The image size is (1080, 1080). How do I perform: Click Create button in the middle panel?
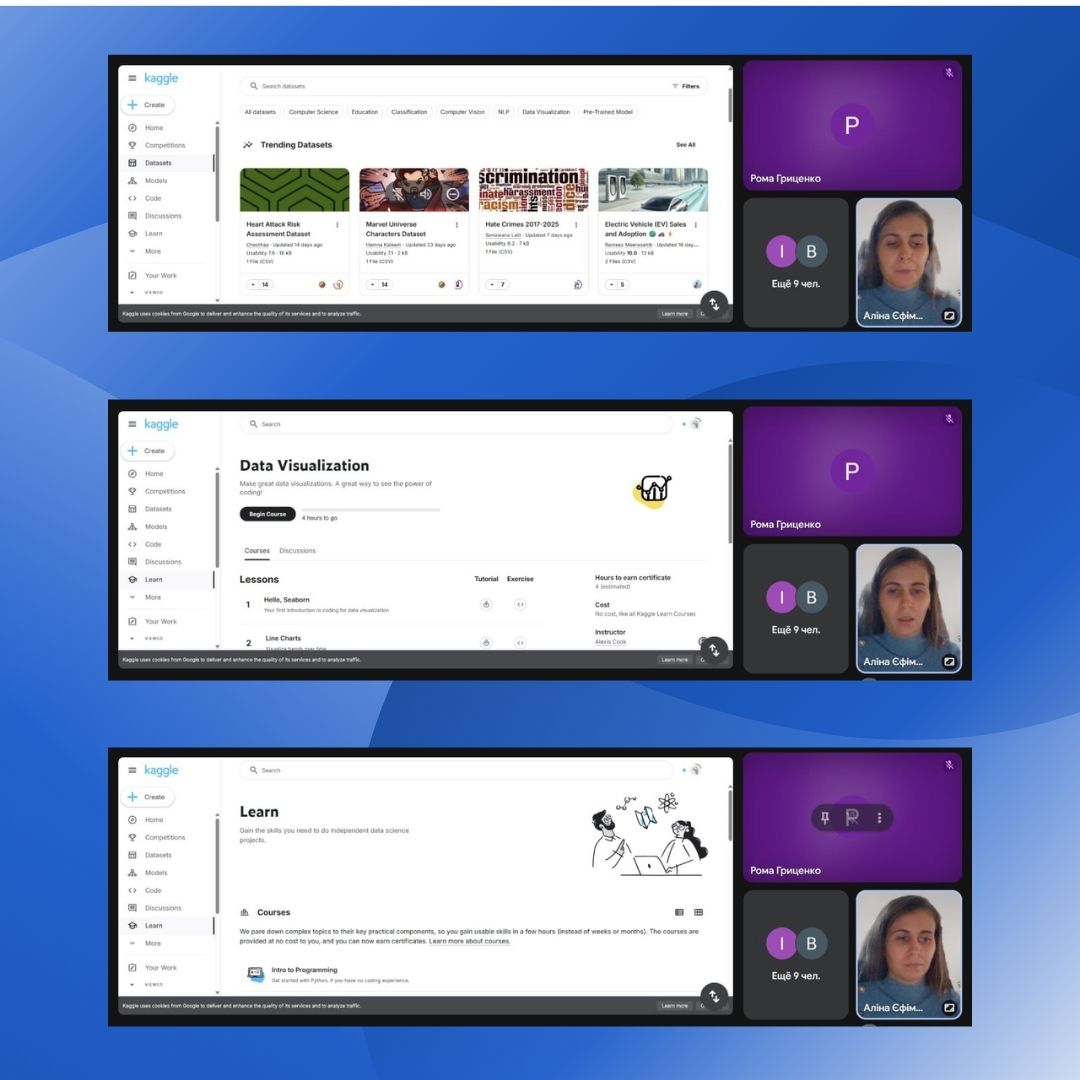click(x=148, y=451)
